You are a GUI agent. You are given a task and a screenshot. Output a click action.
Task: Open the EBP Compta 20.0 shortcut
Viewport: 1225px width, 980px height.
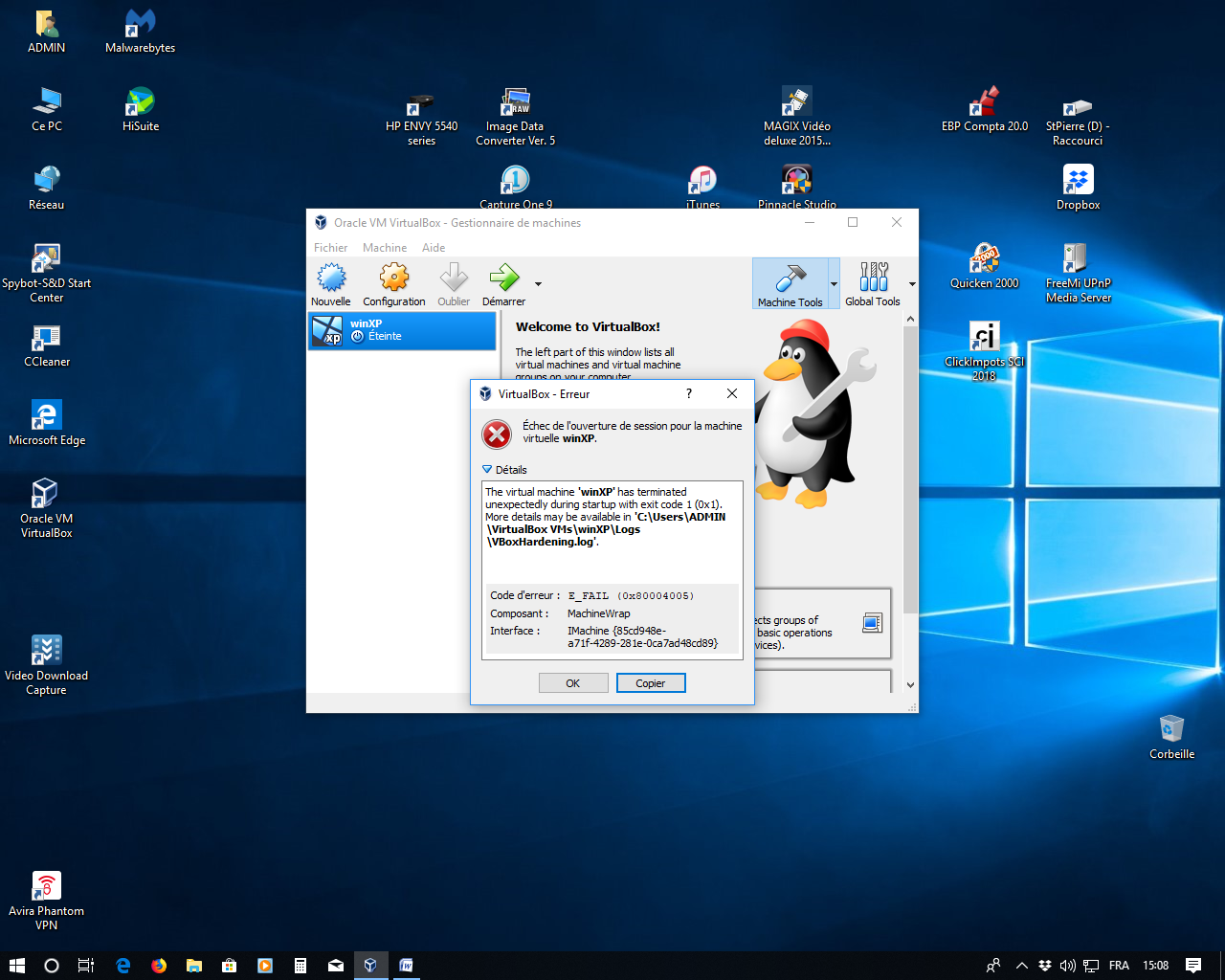984,110
